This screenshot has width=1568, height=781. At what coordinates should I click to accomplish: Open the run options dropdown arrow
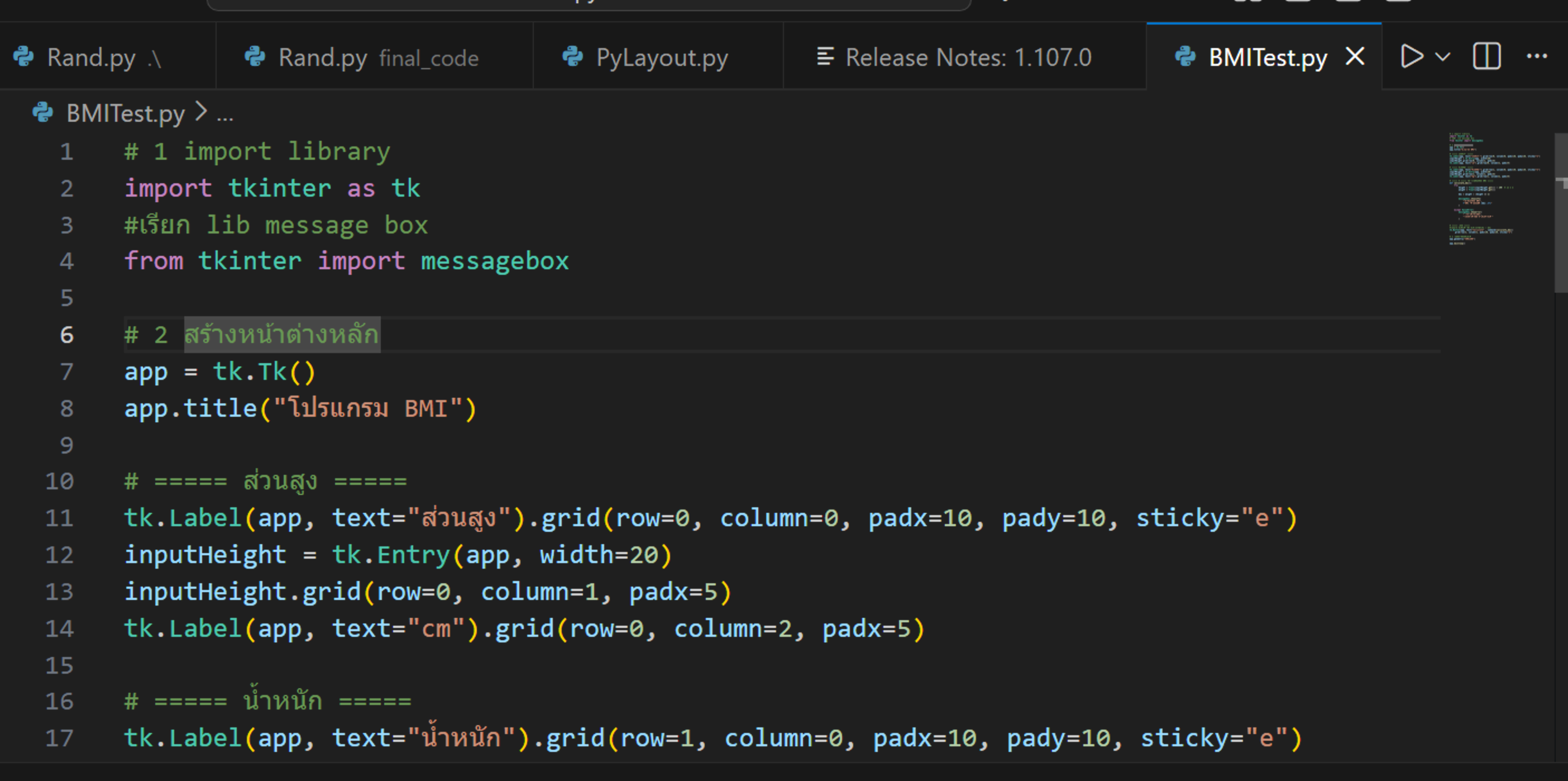point(1442,56)
